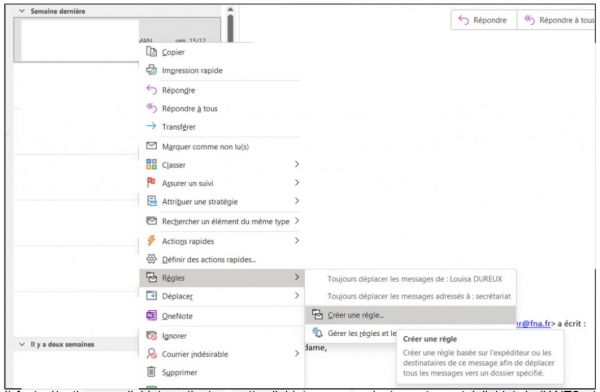The image size is (600, 392).
Task: Select the OneNote menu entry
Action: coord(222,316)
